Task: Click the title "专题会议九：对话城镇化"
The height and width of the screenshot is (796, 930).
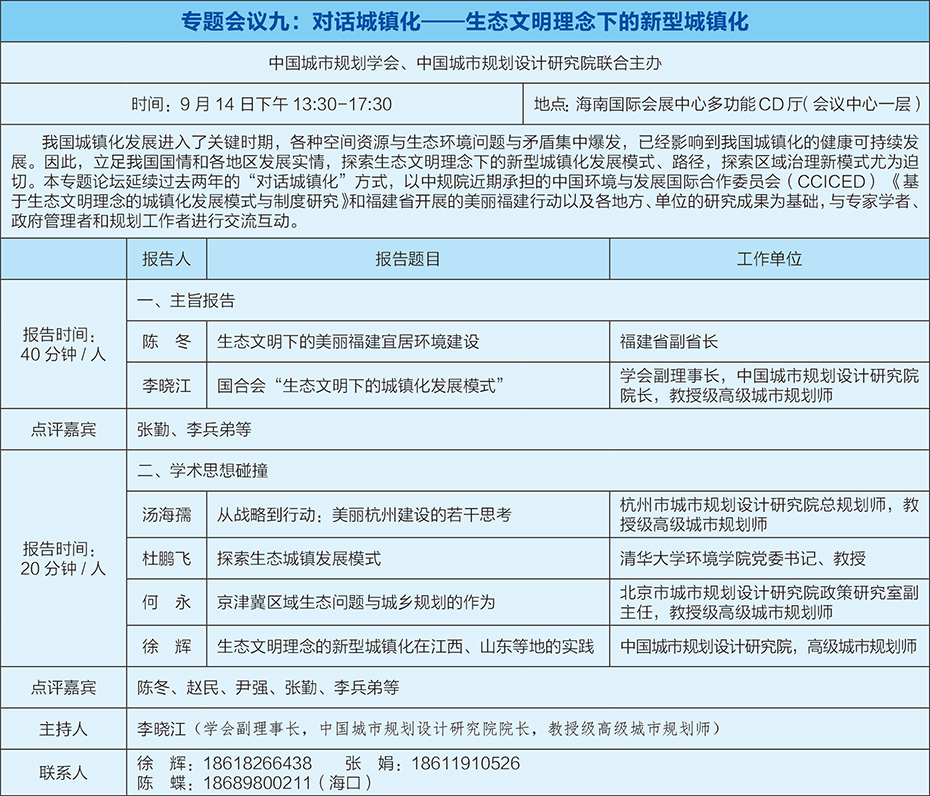Action: pos(465,21)
